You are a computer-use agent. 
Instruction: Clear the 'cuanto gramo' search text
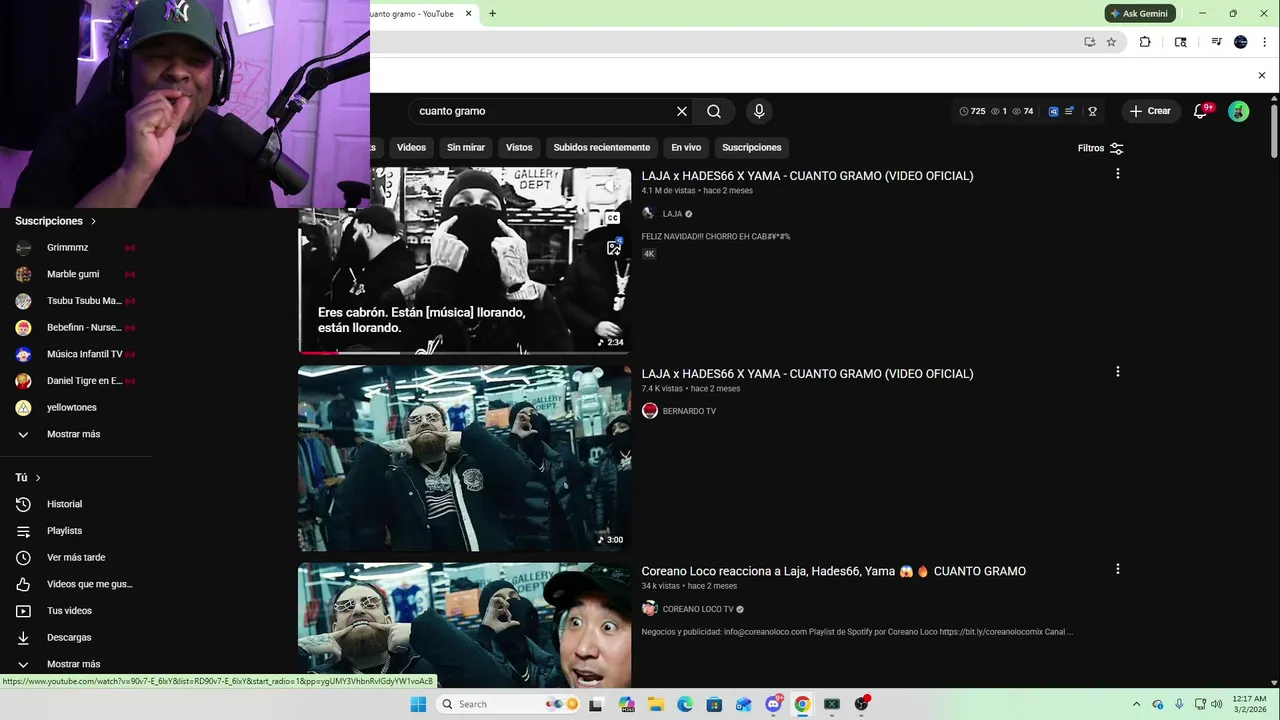pyautogui.click(x=682, y=111)
